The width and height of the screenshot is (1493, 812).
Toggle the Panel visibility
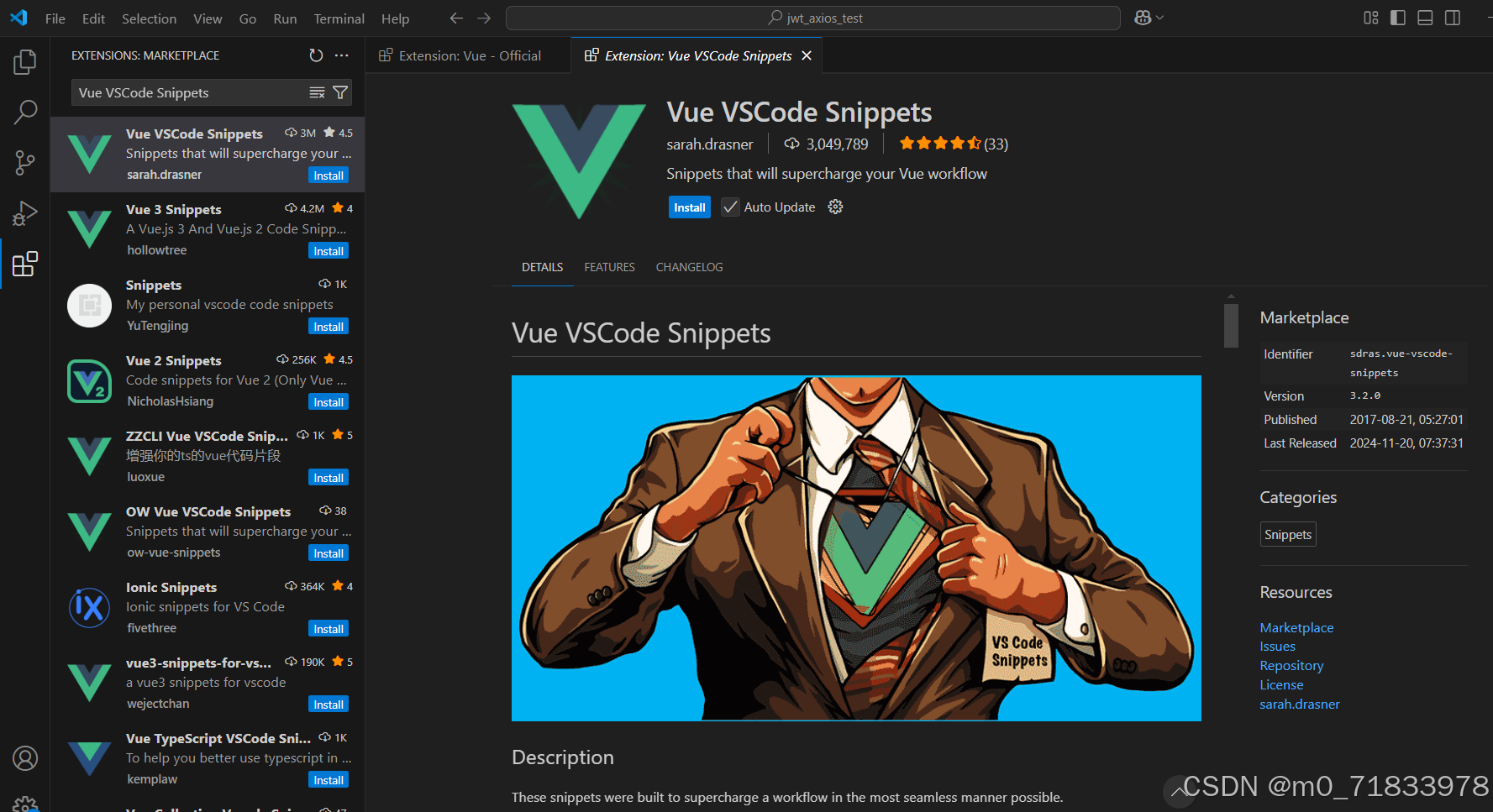point(1425,17)
